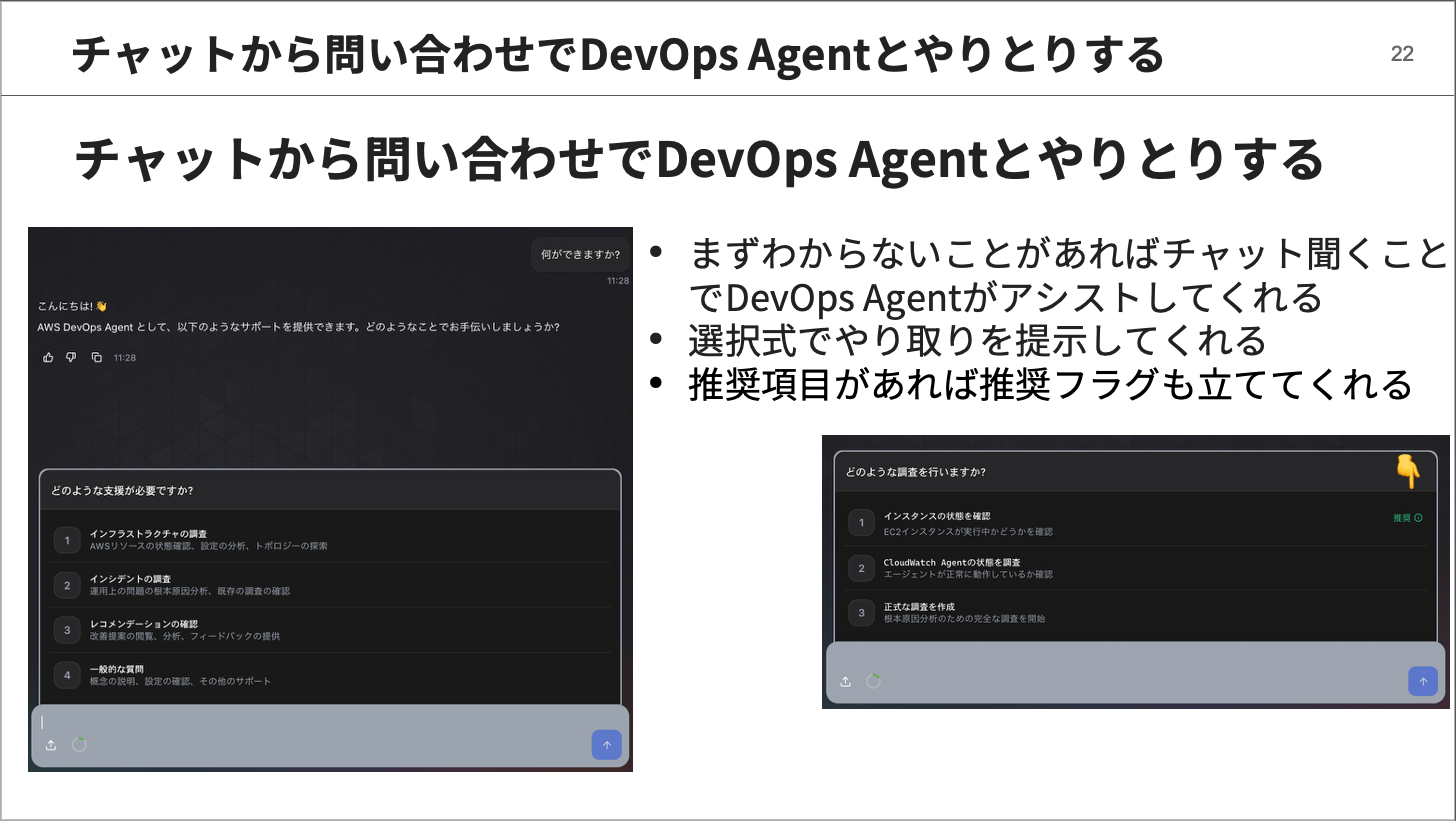This screenshot has width=1456, height=821.
Task: Click the number 4 badge beside 一般的な質問
Action: tap(67, 675)
